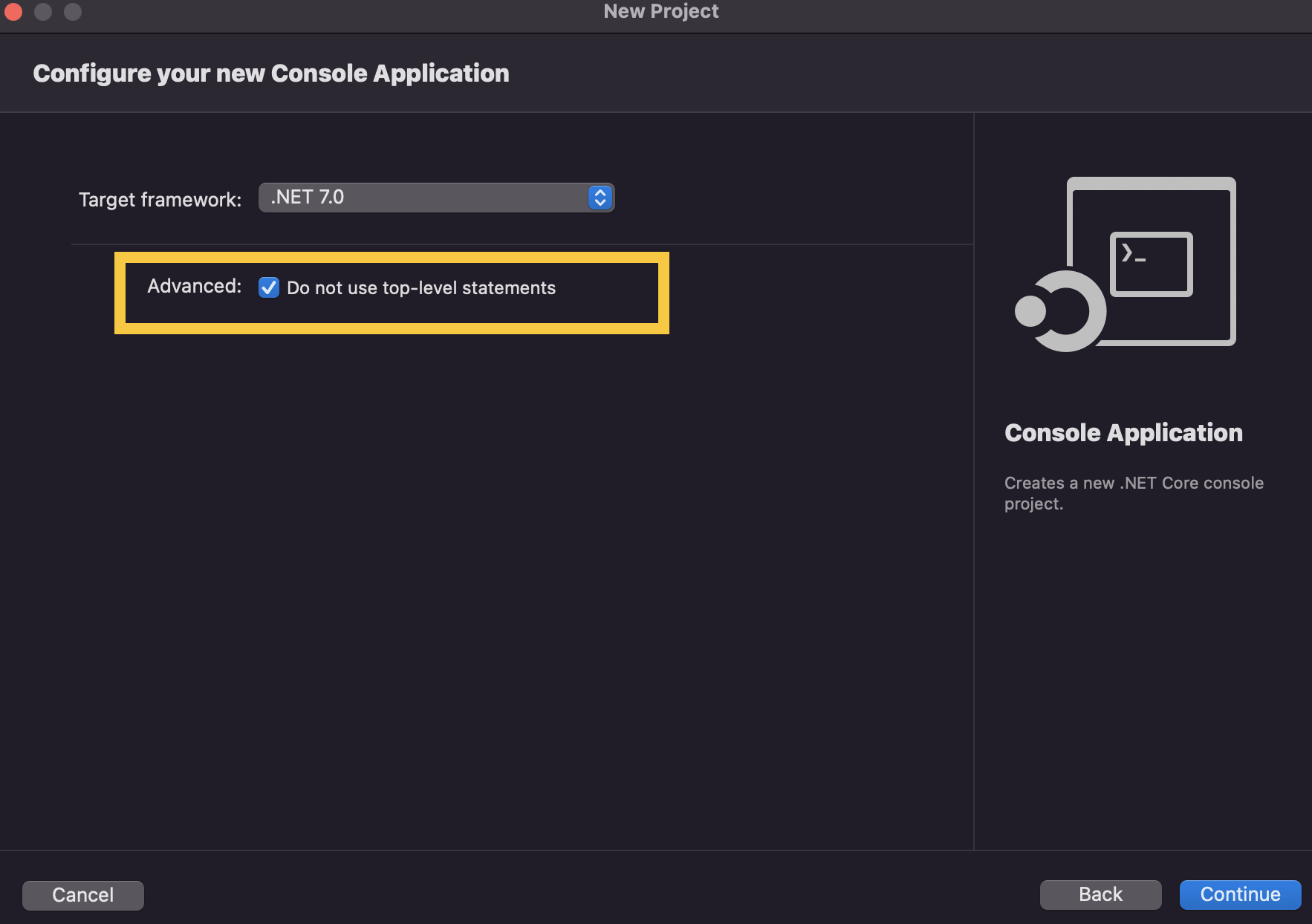Image resolution: width=1312 pixels, height=924 pixels.
Task: Close the New Project window with red button
Action: pos(13,11)
